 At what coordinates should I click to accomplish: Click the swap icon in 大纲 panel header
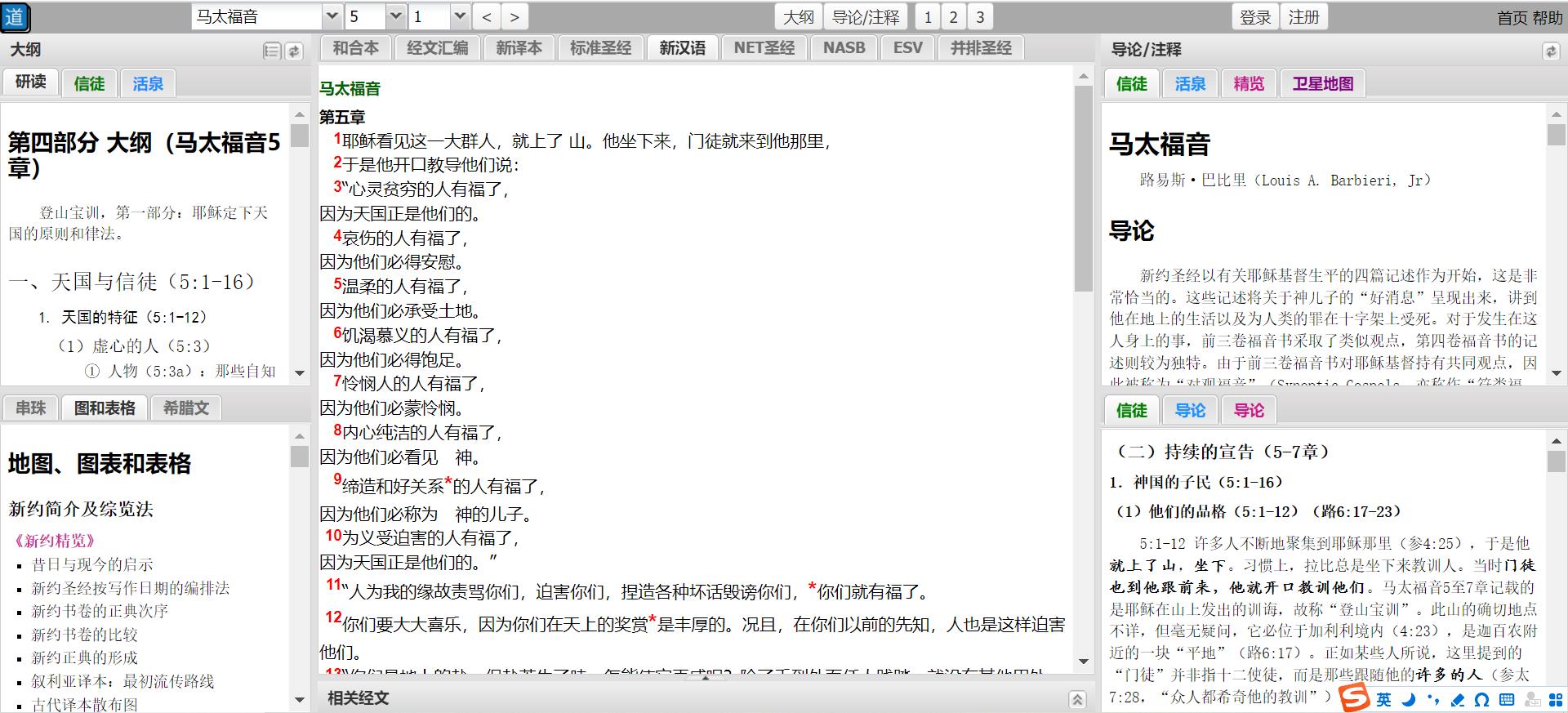(294, 51)
